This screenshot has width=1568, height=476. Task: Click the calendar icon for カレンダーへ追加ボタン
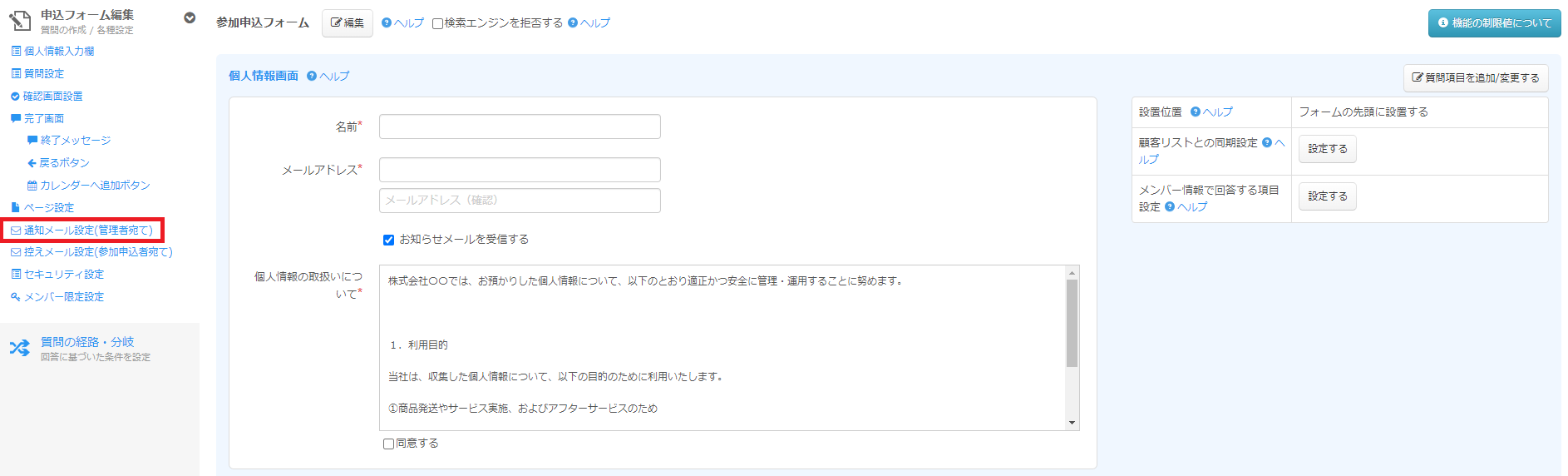32,186
